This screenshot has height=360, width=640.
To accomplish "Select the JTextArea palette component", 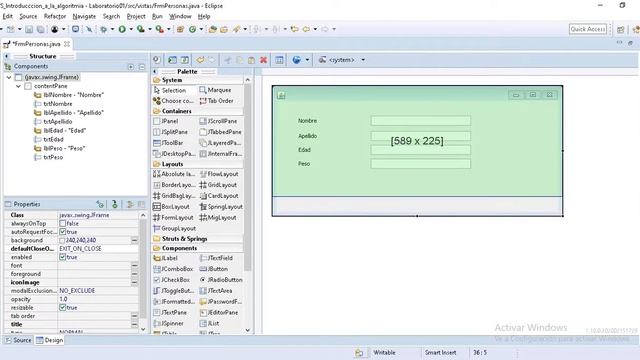I will pyautogui.click(x=216, y=291).
